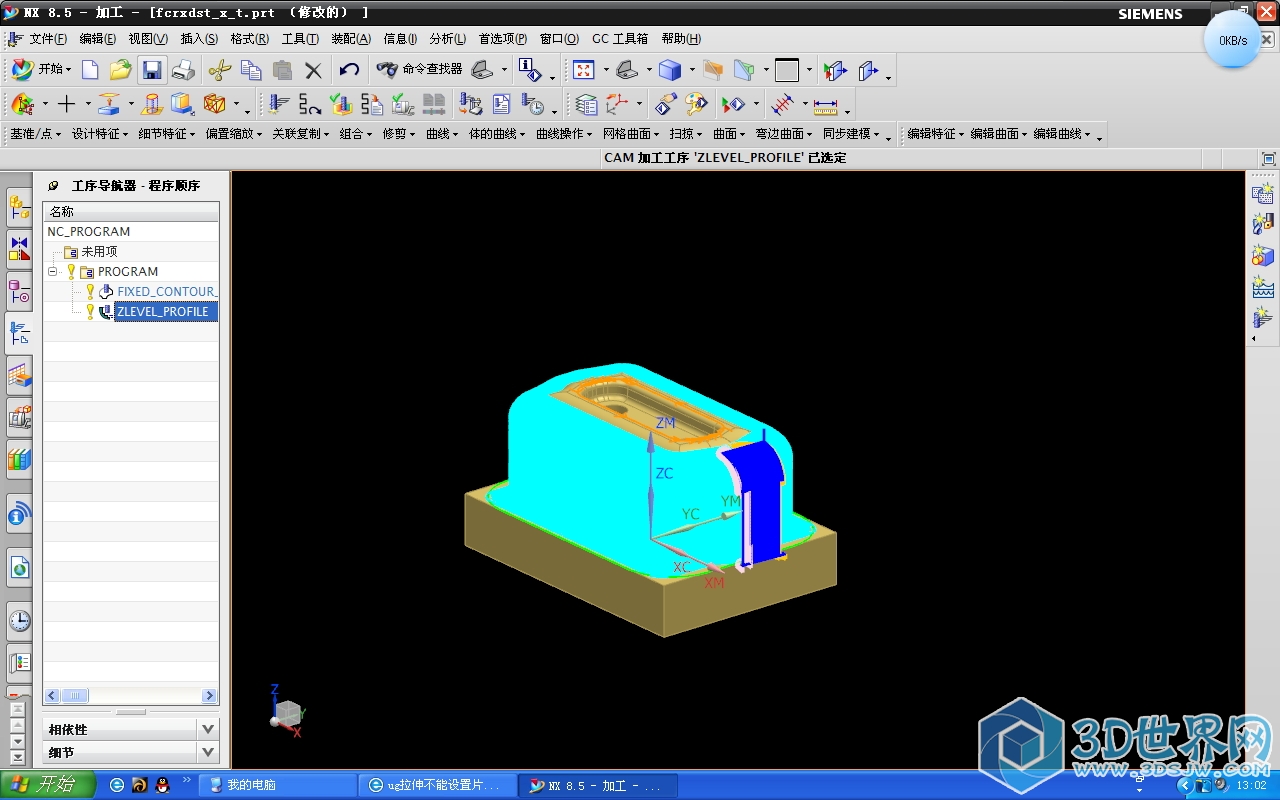Open the 编辑(E) menu

click(97, 39)
